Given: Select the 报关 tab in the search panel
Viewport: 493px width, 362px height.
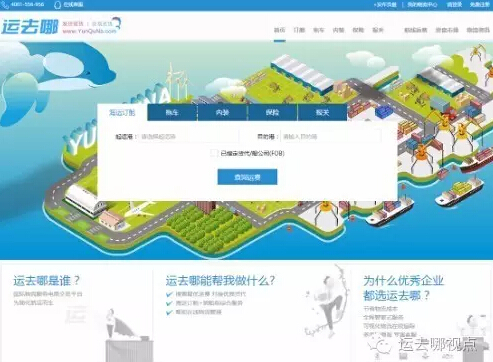Looking at the screenshot, I should tap(322, 112).
